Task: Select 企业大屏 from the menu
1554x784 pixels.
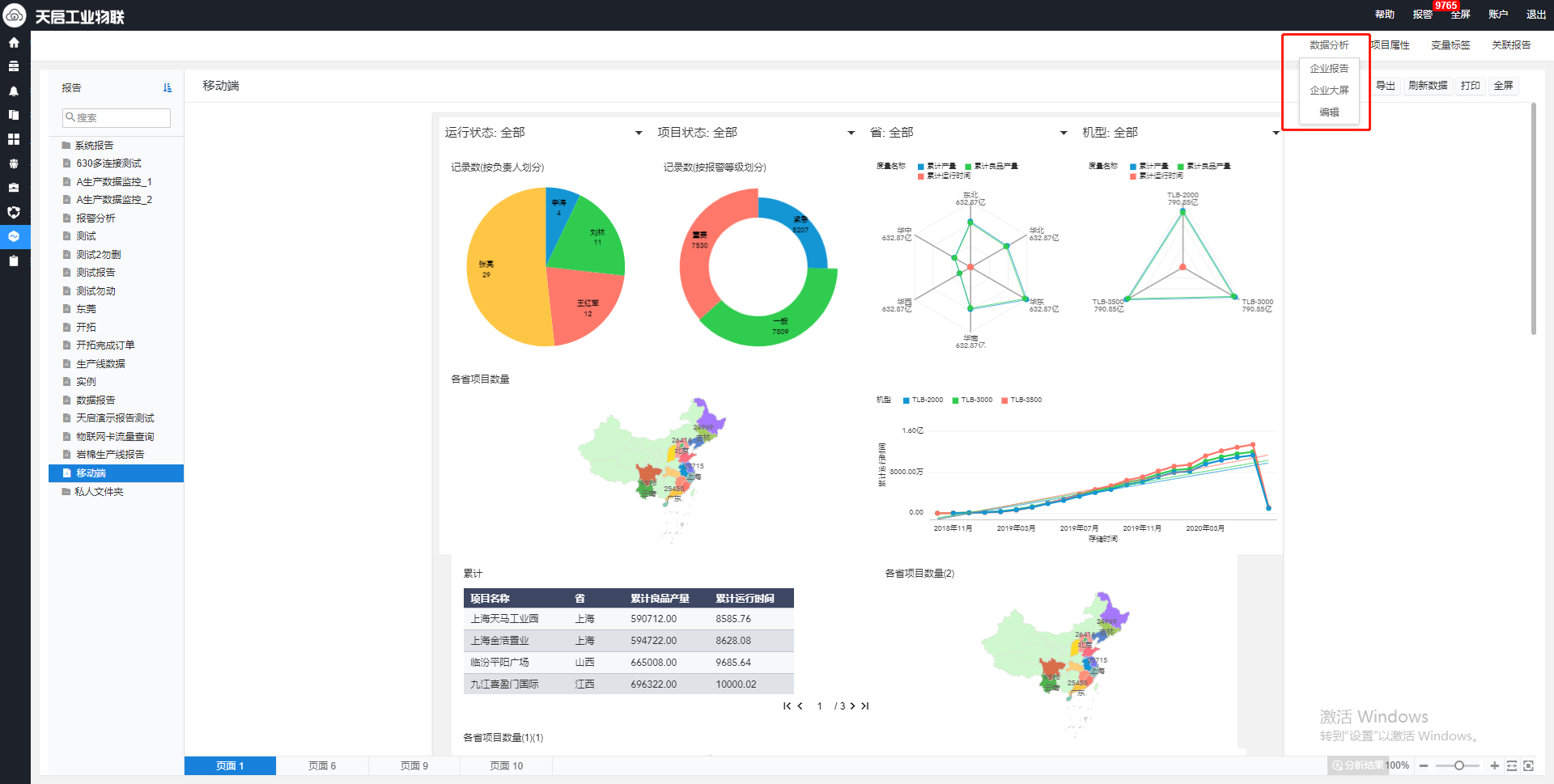Action: [x=1329, y=91]
